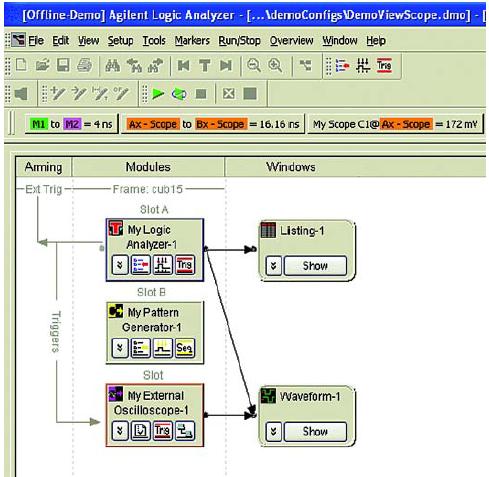Screen dimensions: 489x477
Task: Expand chevron on Waveform-1 window box
Action: [x=274, y=431]
